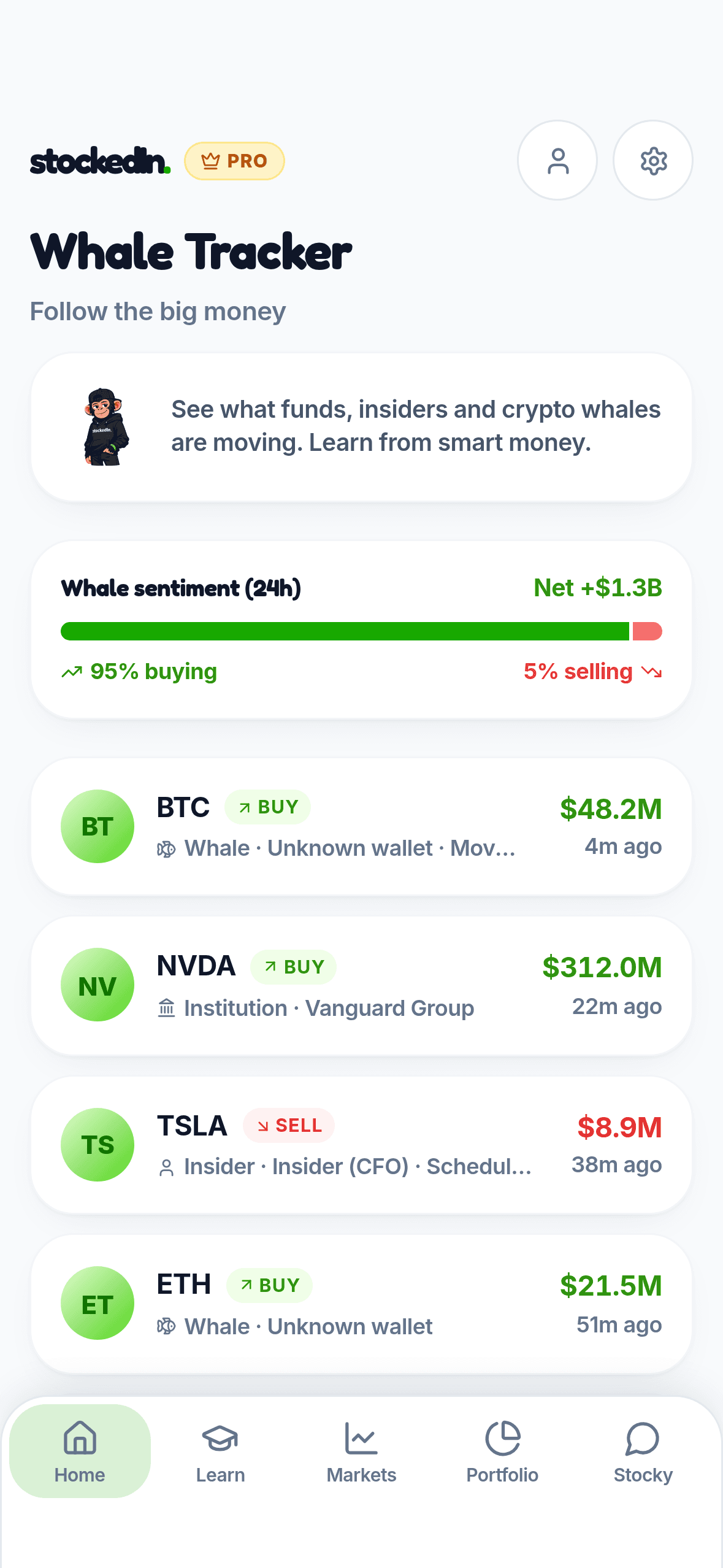Tap the Net +$1.3B sentiment value

pos(598,588)
